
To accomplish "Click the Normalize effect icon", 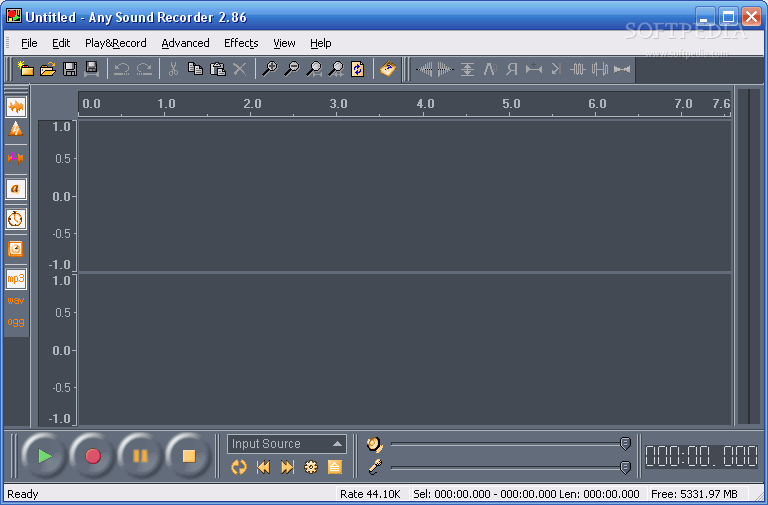I will coord(467,70).
